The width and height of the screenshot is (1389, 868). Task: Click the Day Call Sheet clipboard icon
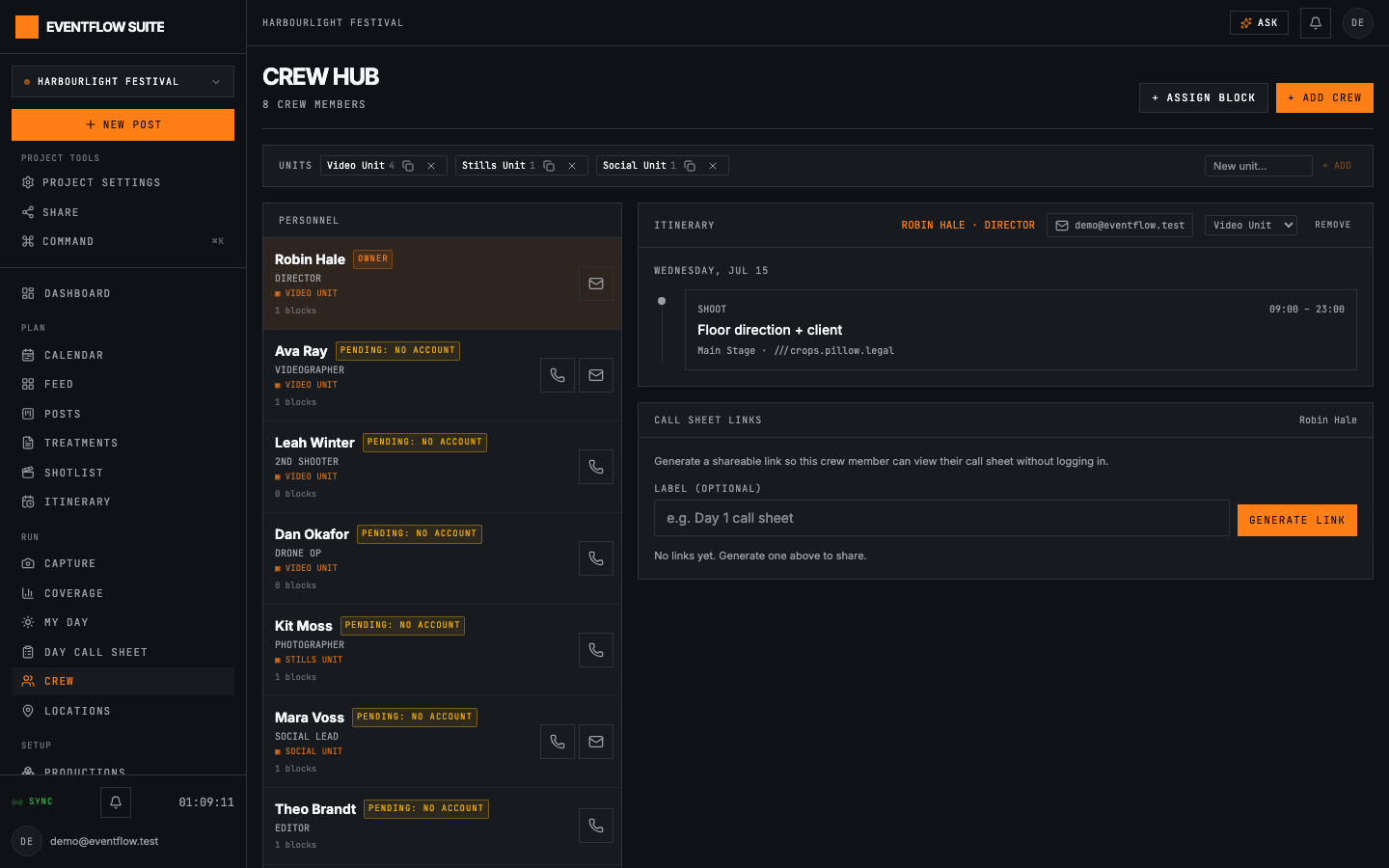[x=28, y=652]
